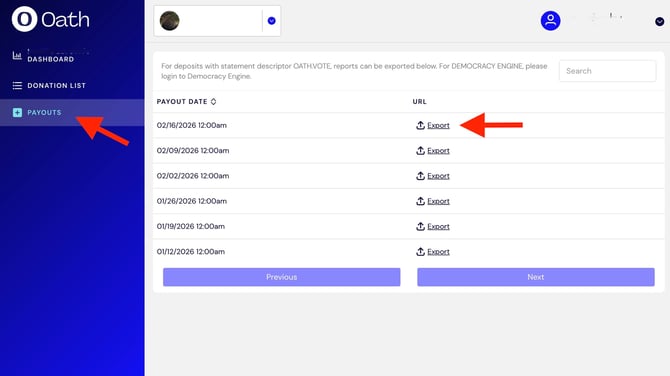Sort by Payout Date column
670x376 pixels.
pyautogui.click(x=186, y=101)
